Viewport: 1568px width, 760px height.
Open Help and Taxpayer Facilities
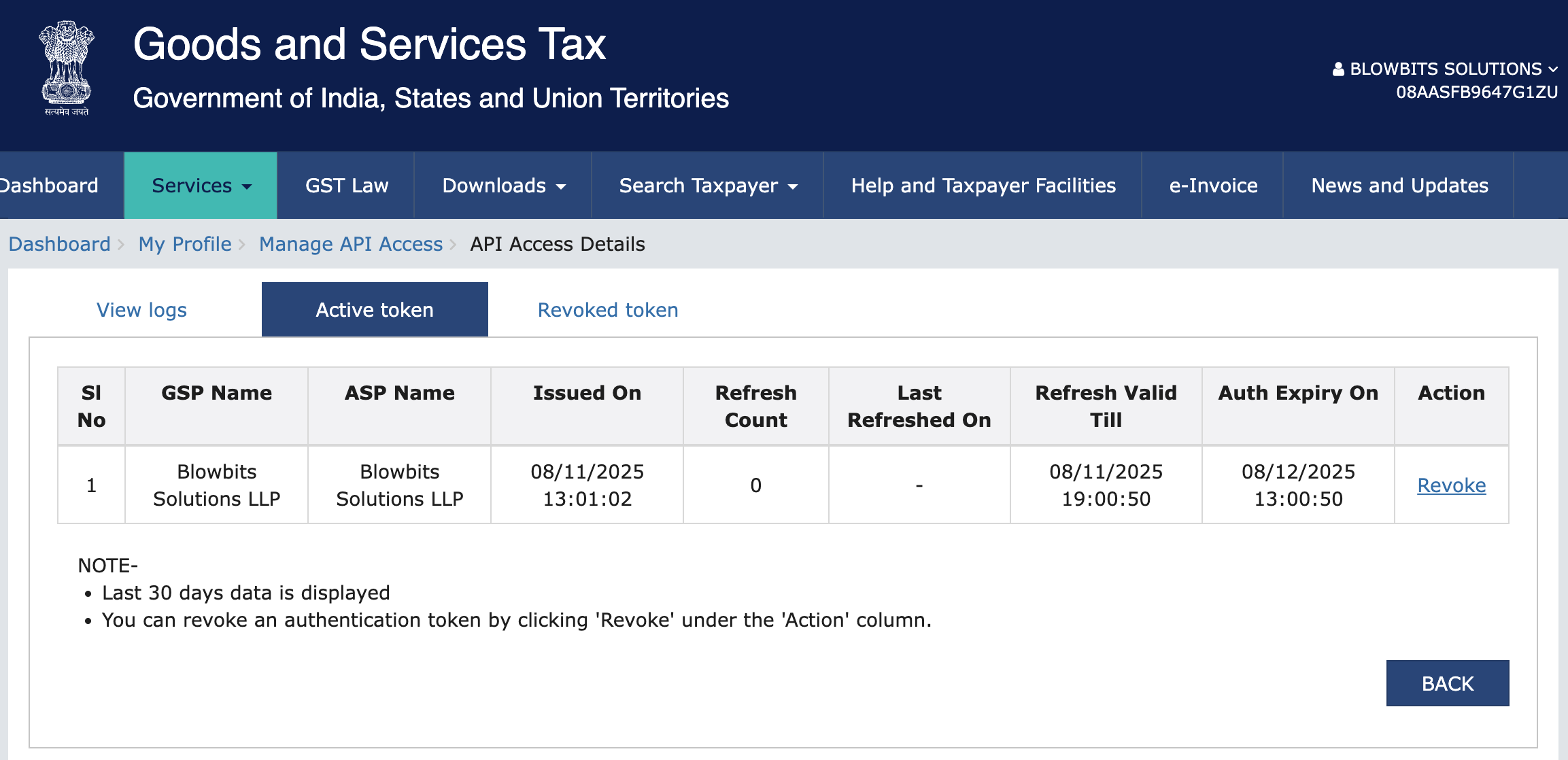[x=983, y=185]
